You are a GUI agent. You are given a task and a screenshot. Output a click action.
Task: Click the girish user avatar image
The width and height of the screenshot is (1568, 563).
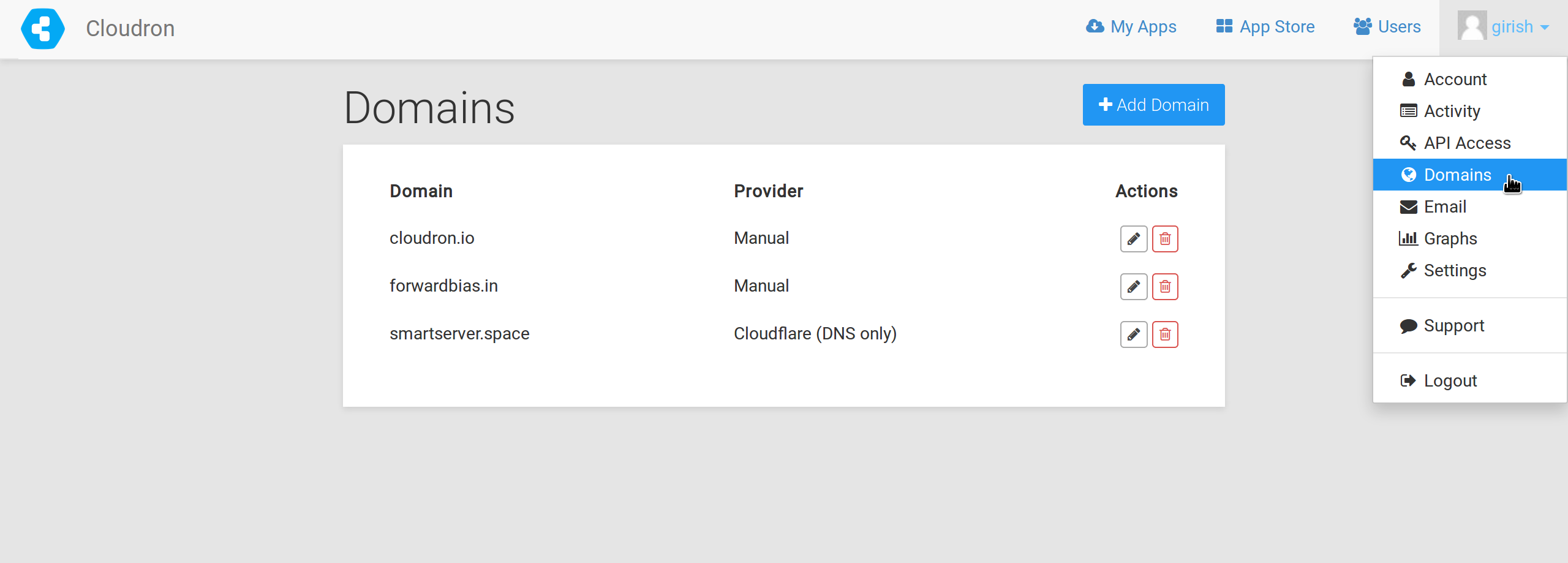pyautogui.click(x=1472, y=27)
